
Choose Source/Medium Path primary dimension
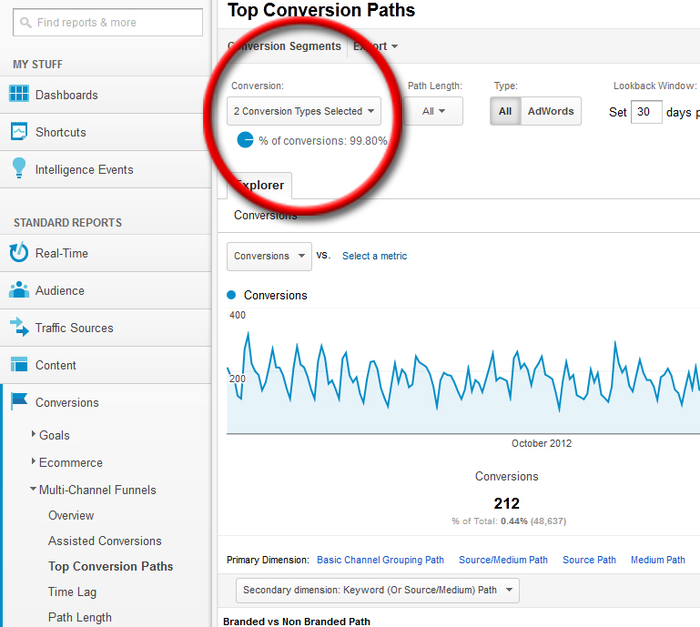[503, 560]
